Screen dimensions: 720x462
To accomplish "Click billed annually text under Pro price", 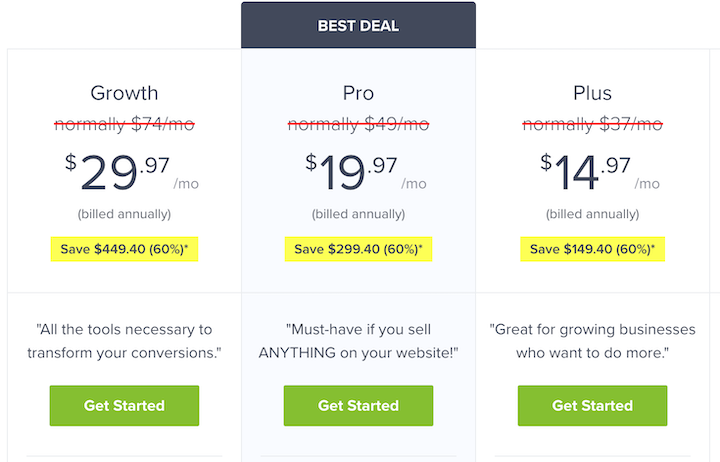I will [358, 214].
